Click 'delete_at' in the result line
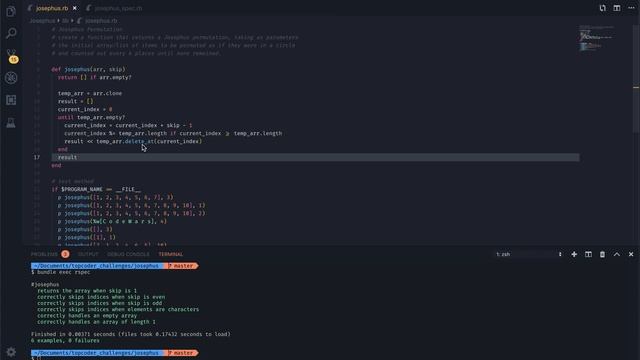 coord(140,141)
